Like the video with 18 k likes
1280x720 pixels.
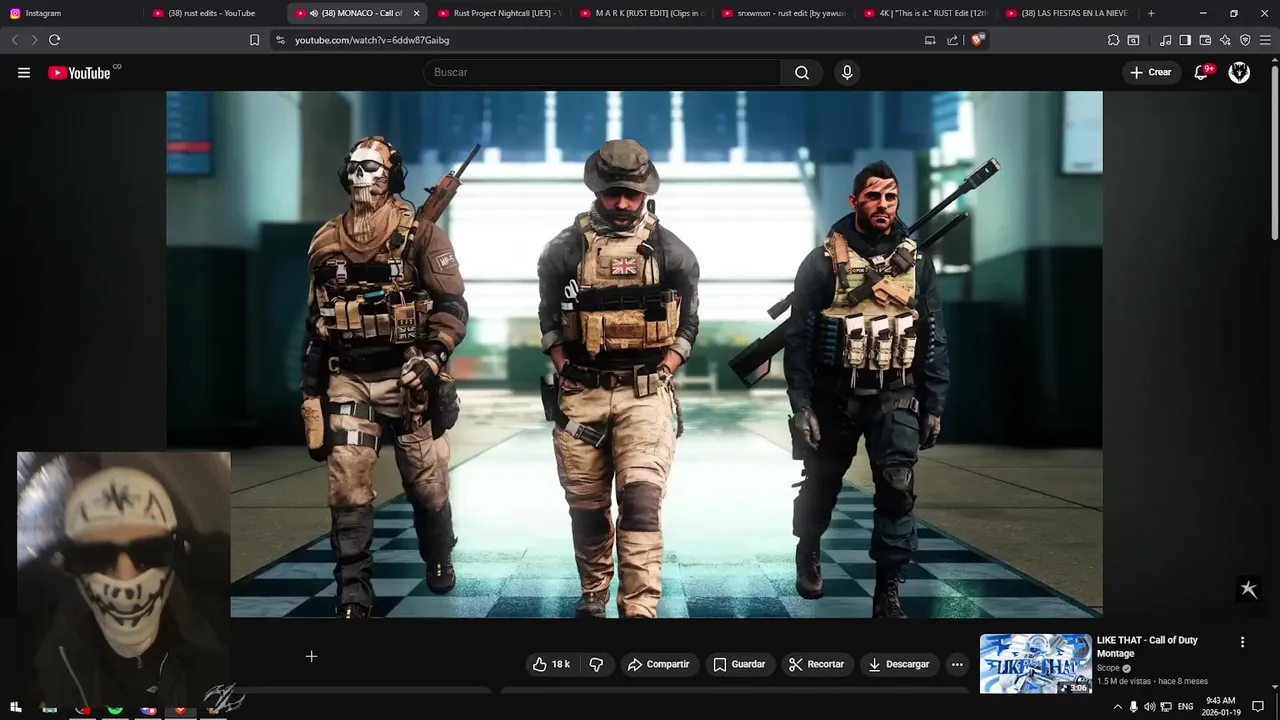[x=551, y=664]
